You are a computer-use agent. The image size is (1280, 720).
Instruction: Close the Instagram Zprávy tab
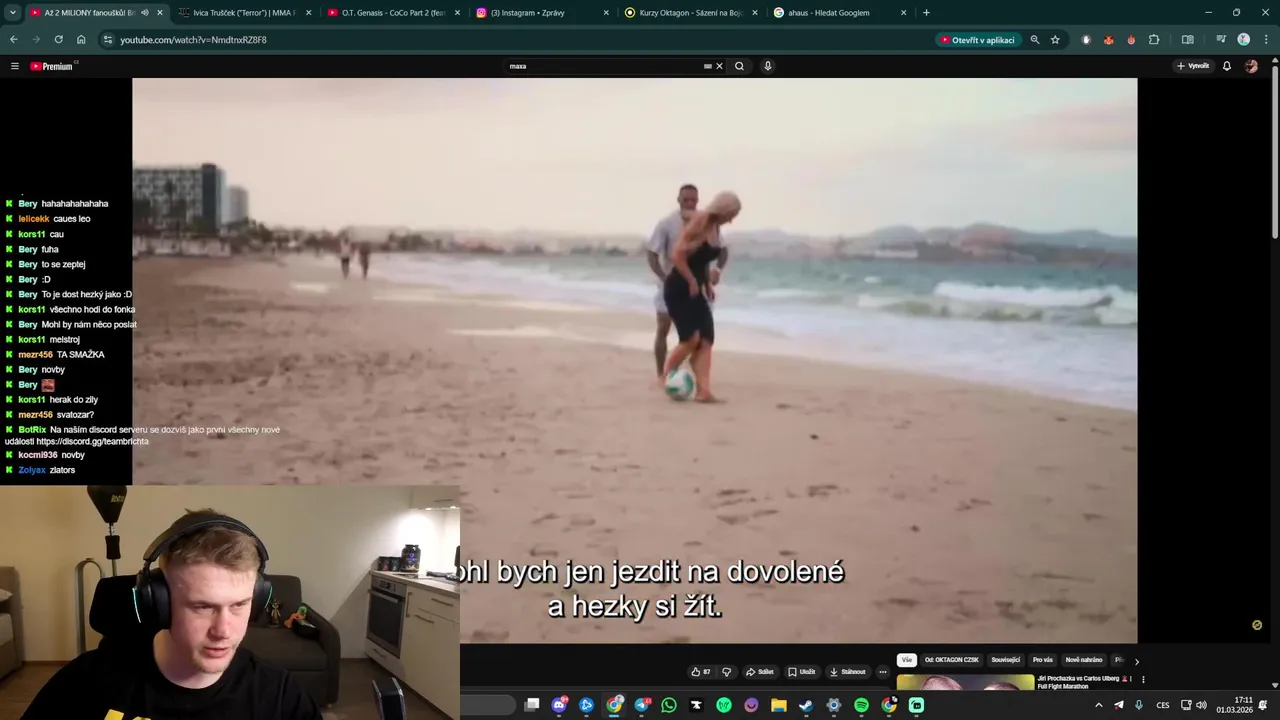click(x=606, y=13)
